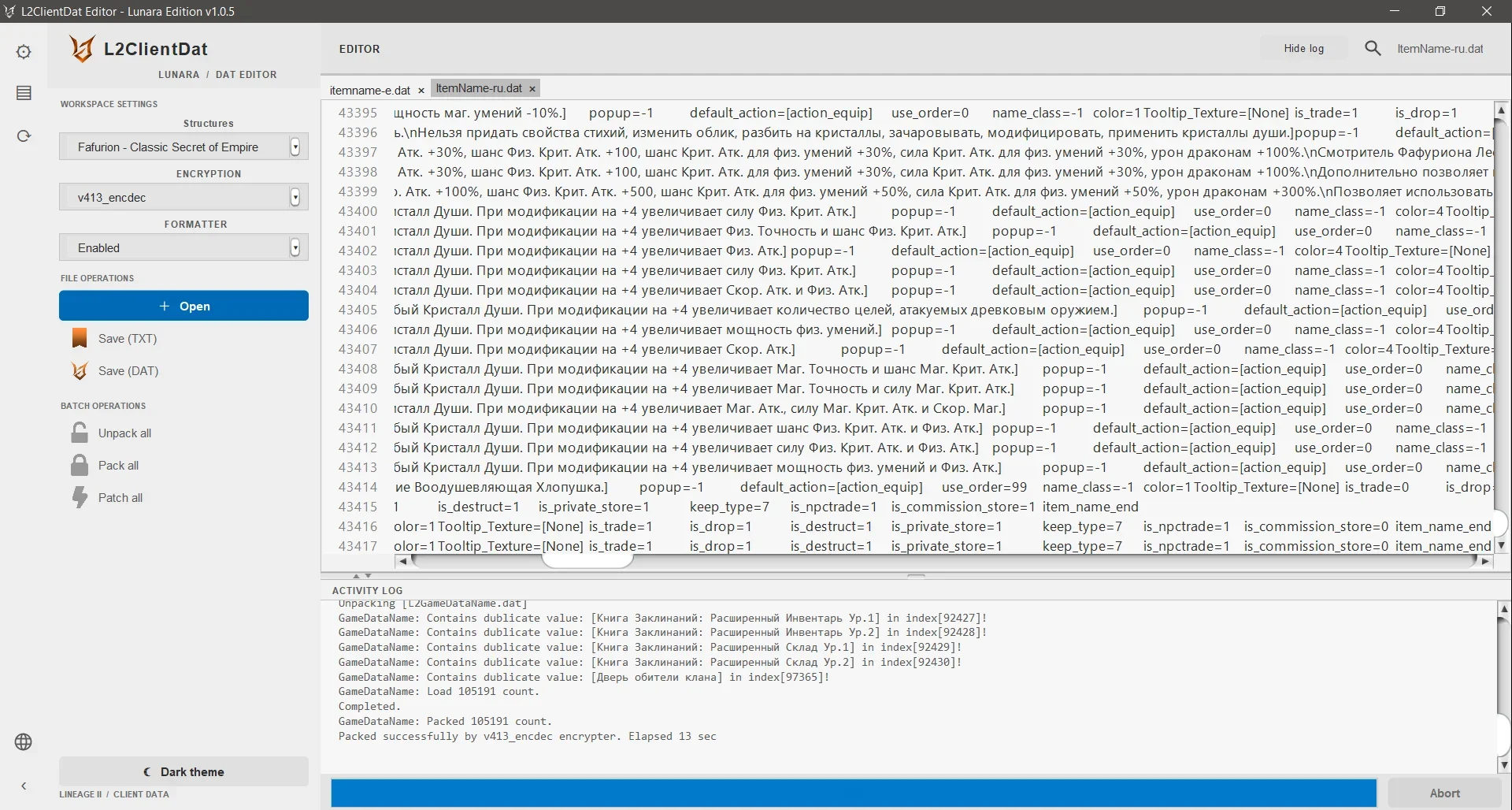This screenshot has width=1512, height=810.
Task: Click the search magnifier icon
Action: point(1373,48)
